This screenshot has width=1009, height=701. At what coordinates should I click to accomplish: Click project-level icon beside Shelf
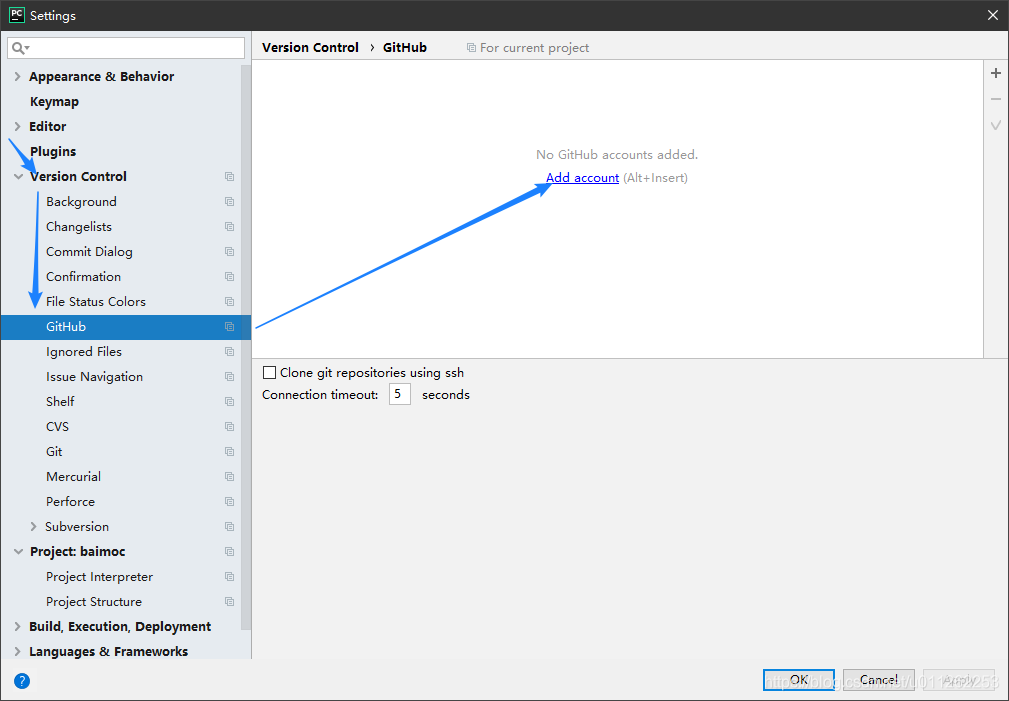[229, 402]
